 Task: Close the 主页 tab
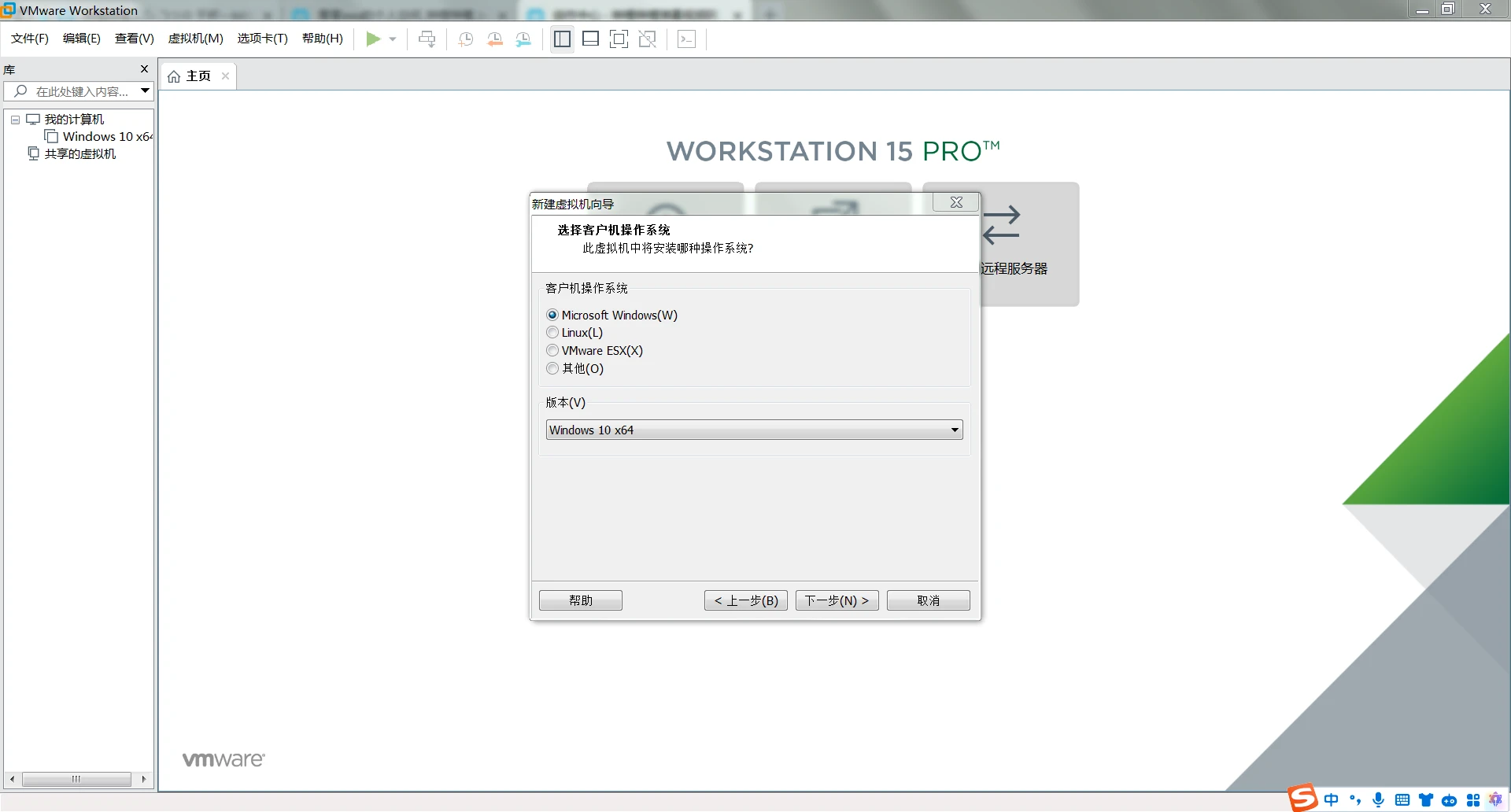(225, 76)
